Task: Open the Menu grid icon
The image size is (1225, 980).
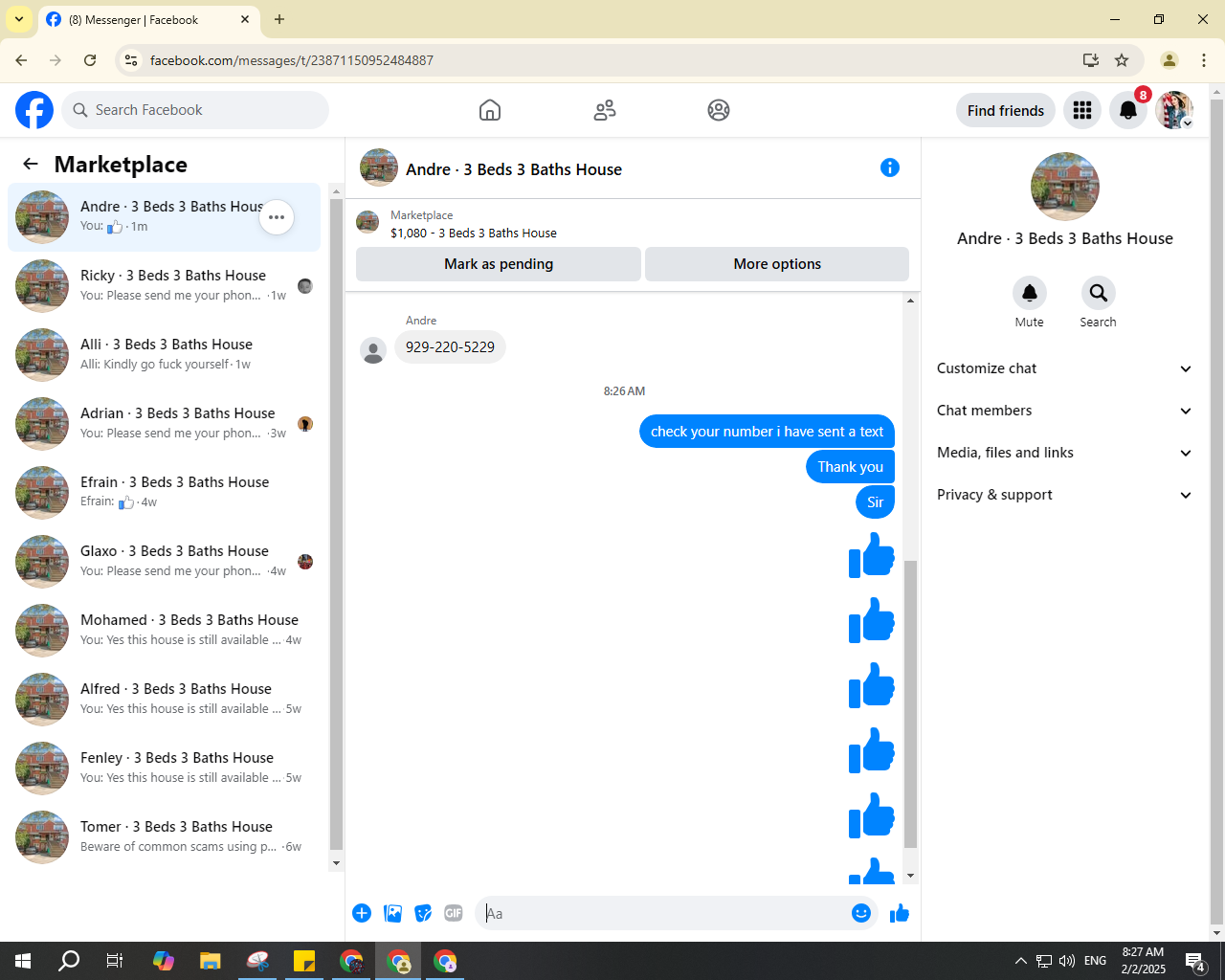Action: point(1082,111)
